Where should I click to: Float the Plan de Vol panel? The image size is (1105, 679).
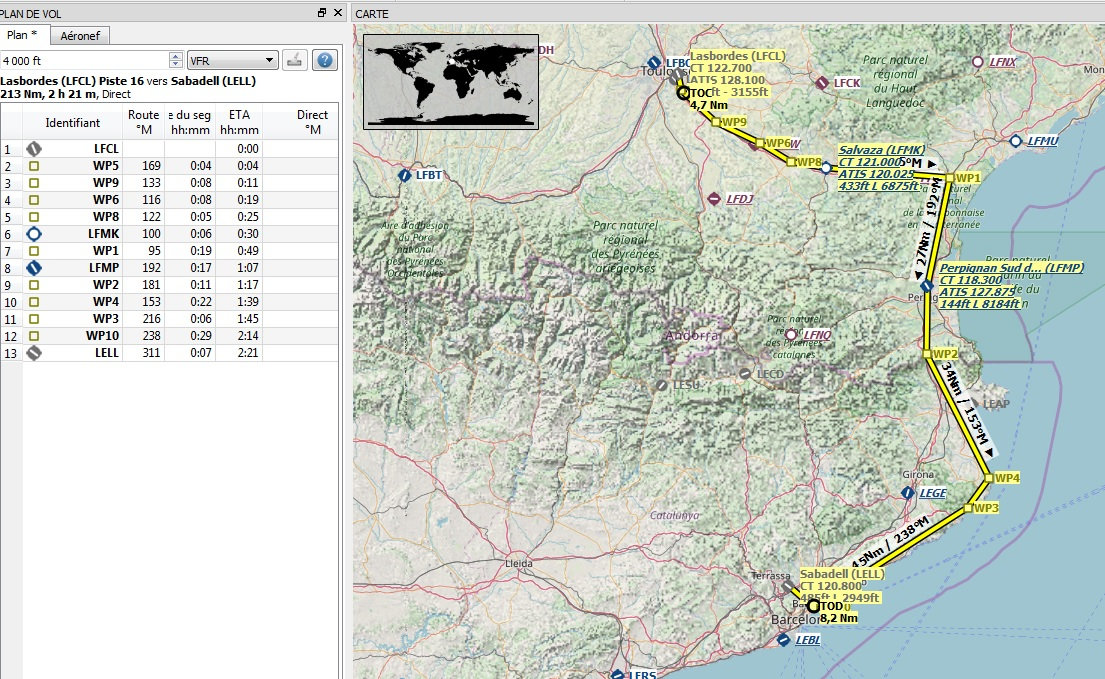click(x=322, y=12)
